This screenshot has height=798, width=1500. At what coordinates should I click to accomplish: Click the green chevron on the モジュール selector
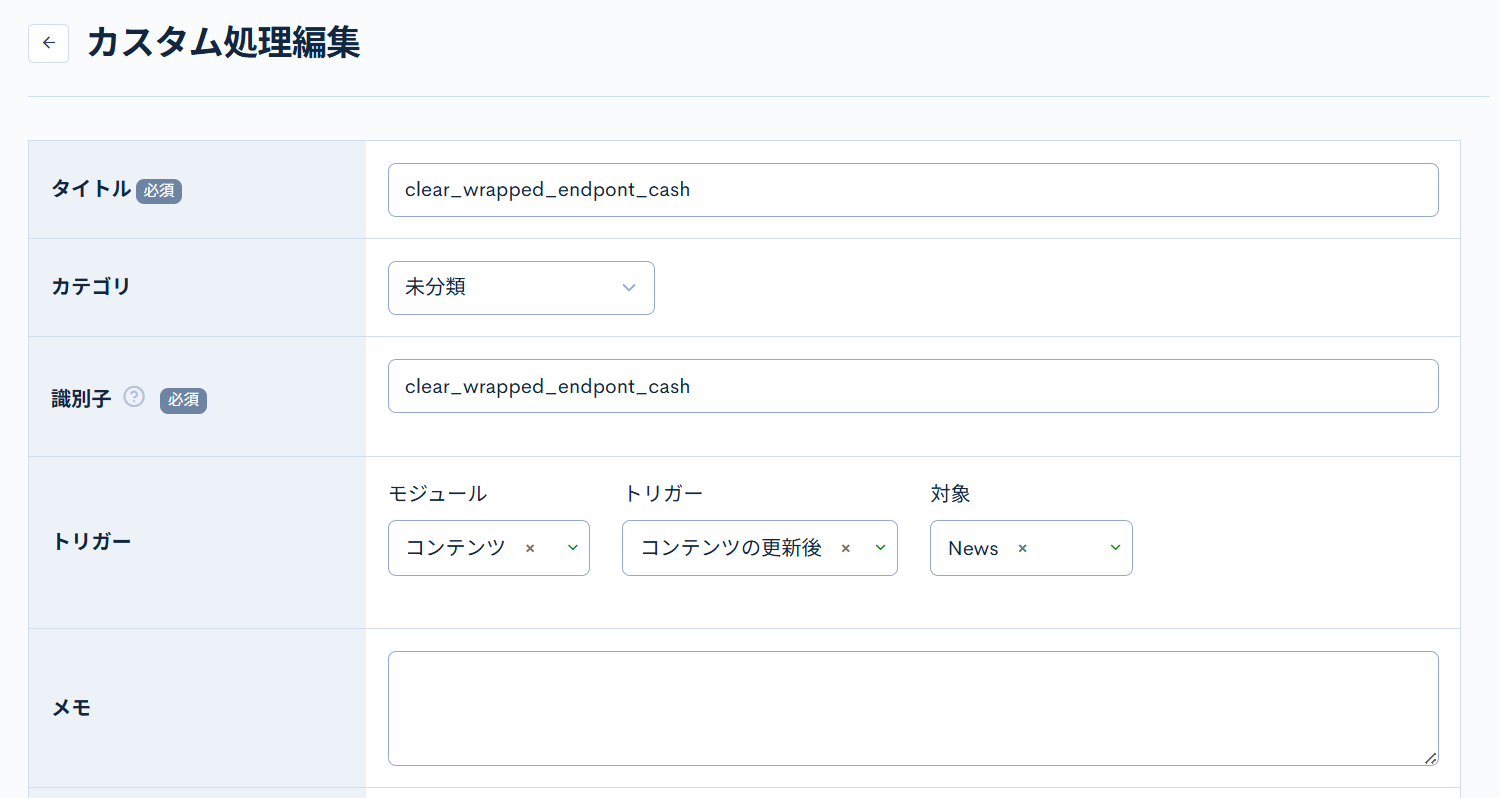pos(571,548)
